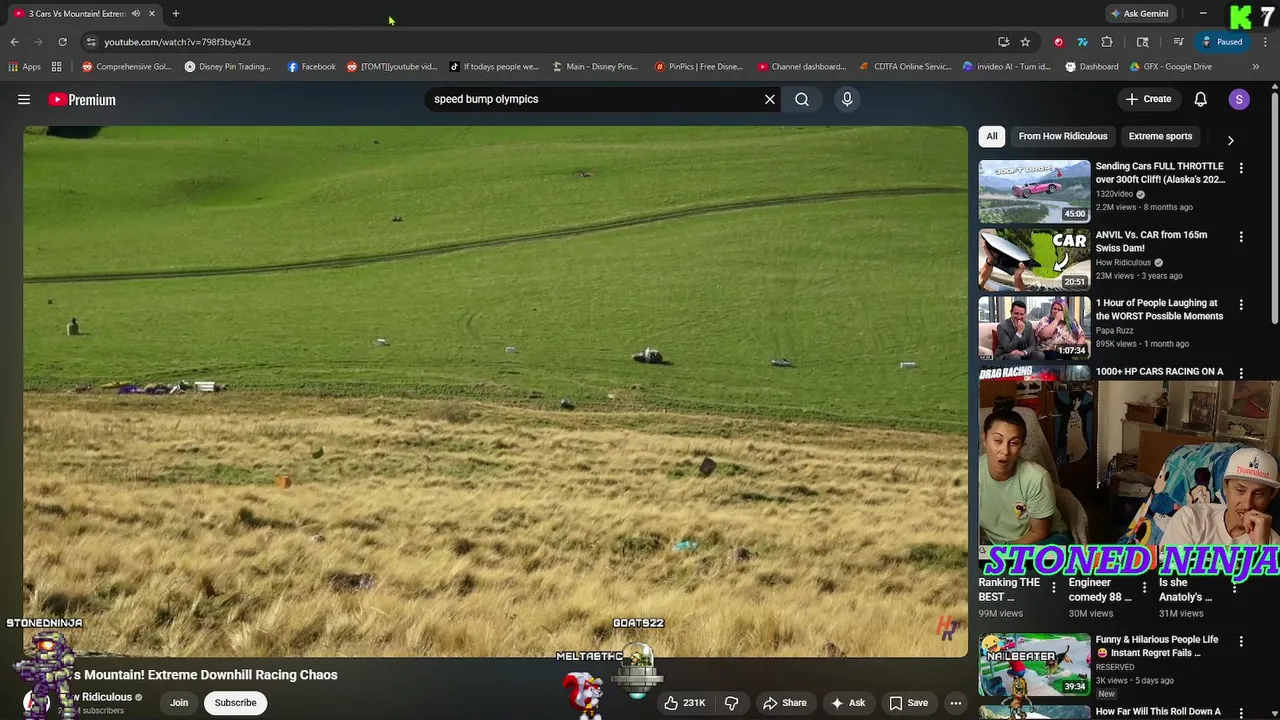Clear the search box text
Image resolution: width=1280 pixels, height=720 pixels.
click(770, 99)
